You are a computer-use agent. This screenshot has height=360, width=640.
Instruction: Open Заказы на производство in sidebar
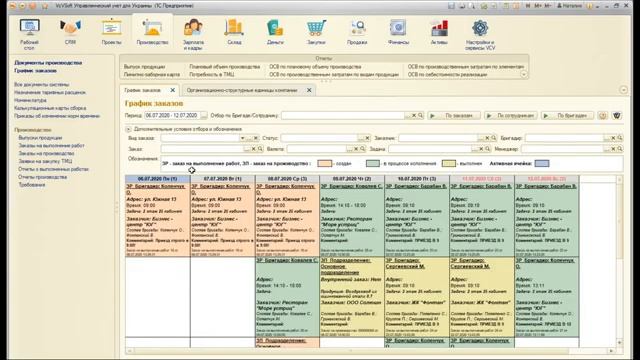point(46,153)
